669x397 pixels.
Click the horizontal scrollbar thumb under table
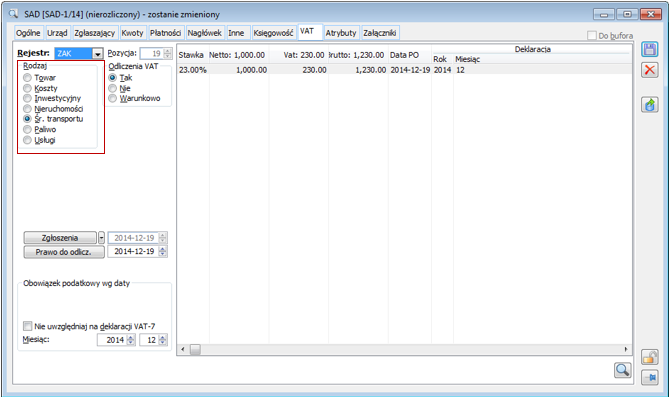tap(195, 349)
